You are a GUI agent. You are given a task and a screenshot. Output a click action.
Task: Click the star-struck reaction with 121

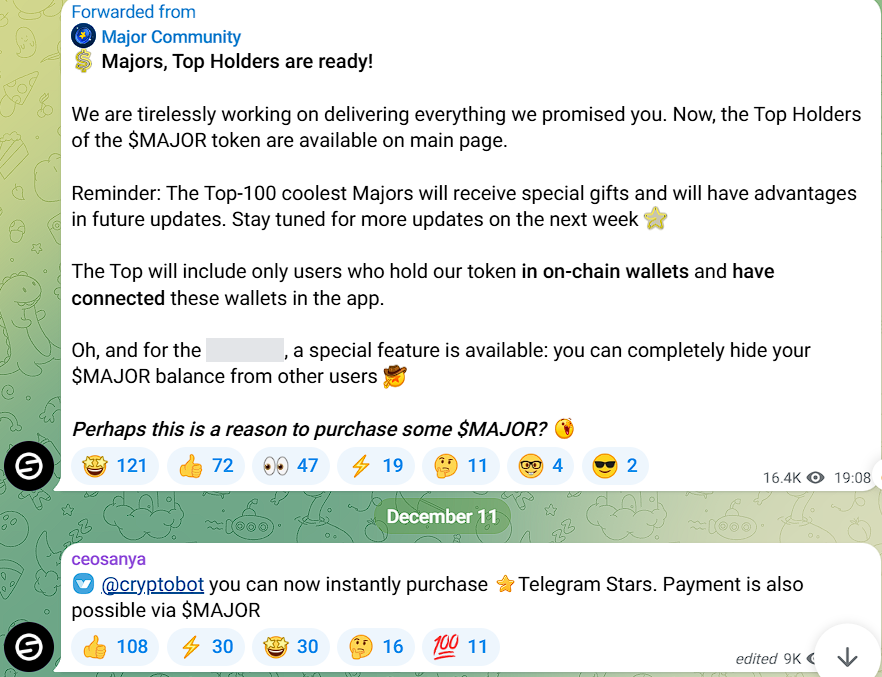(115, 466)
